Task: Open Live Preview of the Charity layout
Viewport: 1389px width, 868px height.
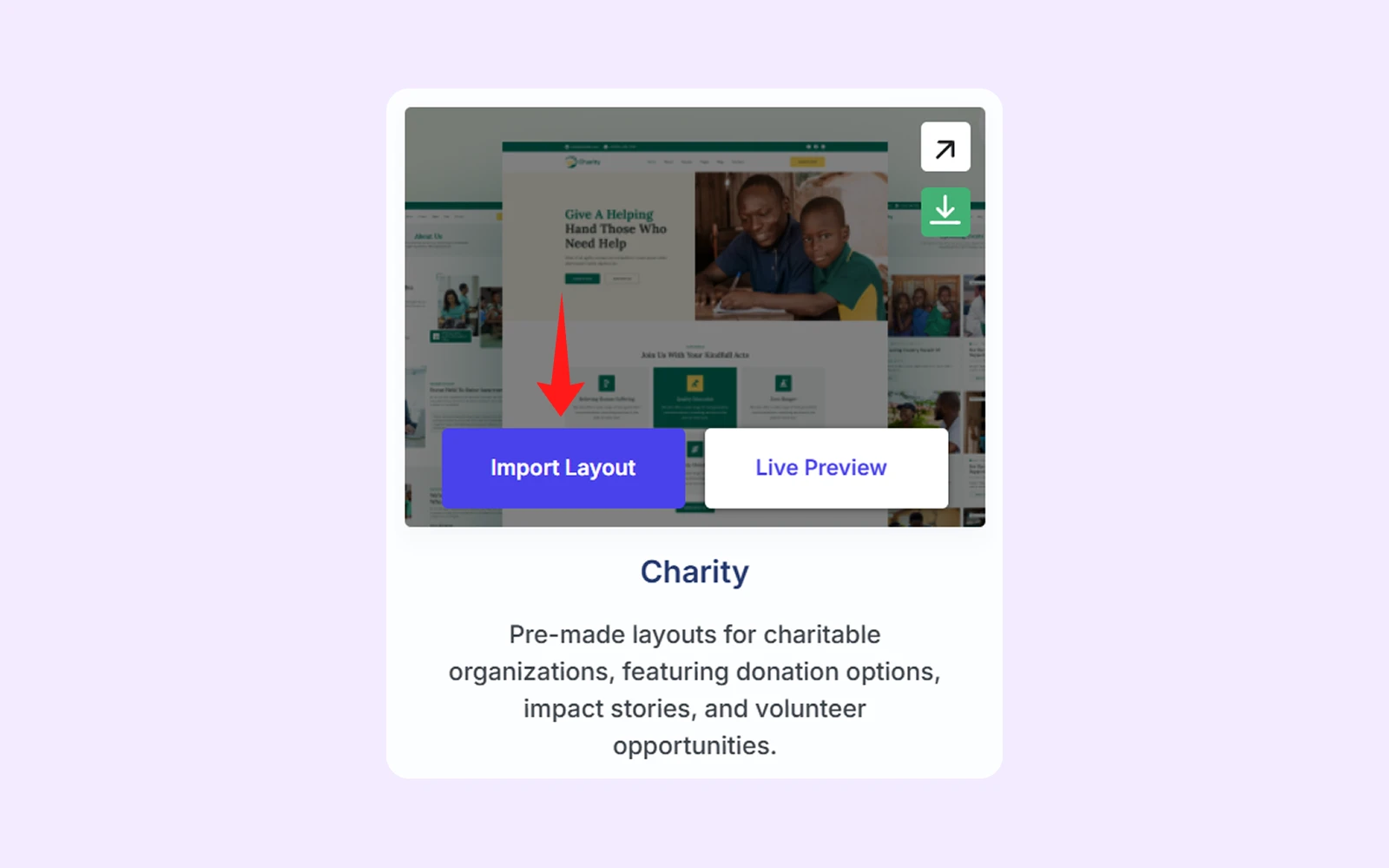Action: pos(826,468)
